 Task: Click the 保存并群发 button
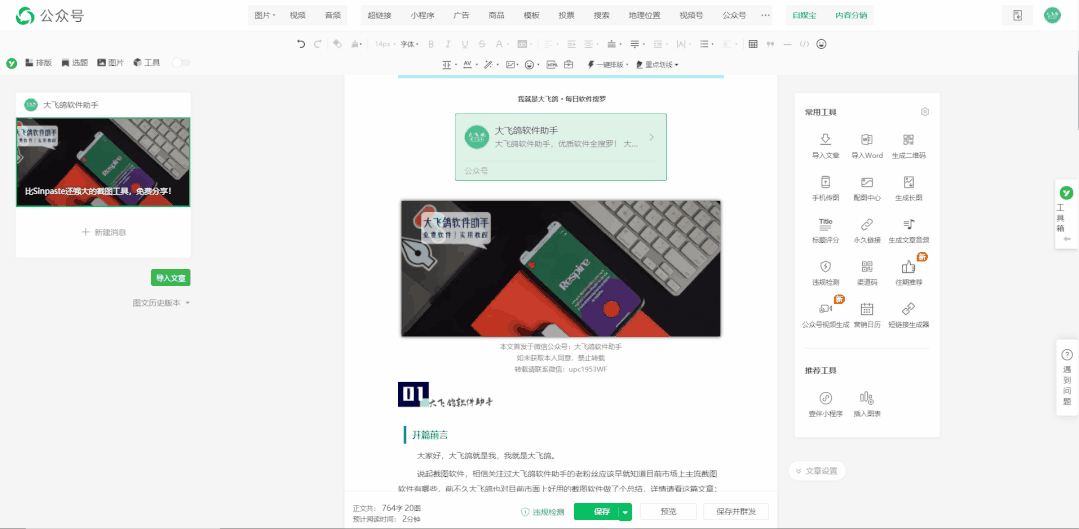[736, 512]
